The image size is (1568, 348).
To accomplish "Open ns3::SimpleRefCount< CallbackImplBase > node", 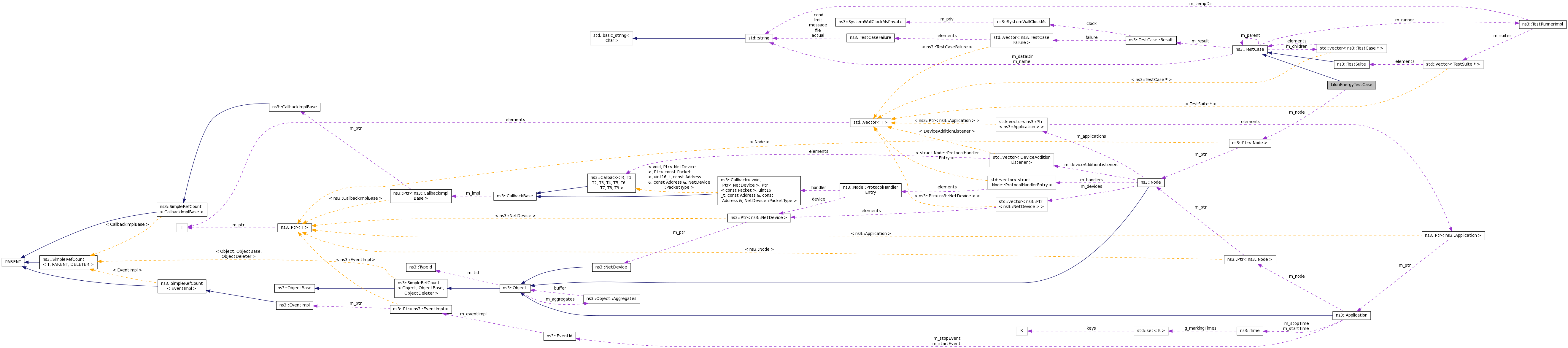I will tap(182, 209).
